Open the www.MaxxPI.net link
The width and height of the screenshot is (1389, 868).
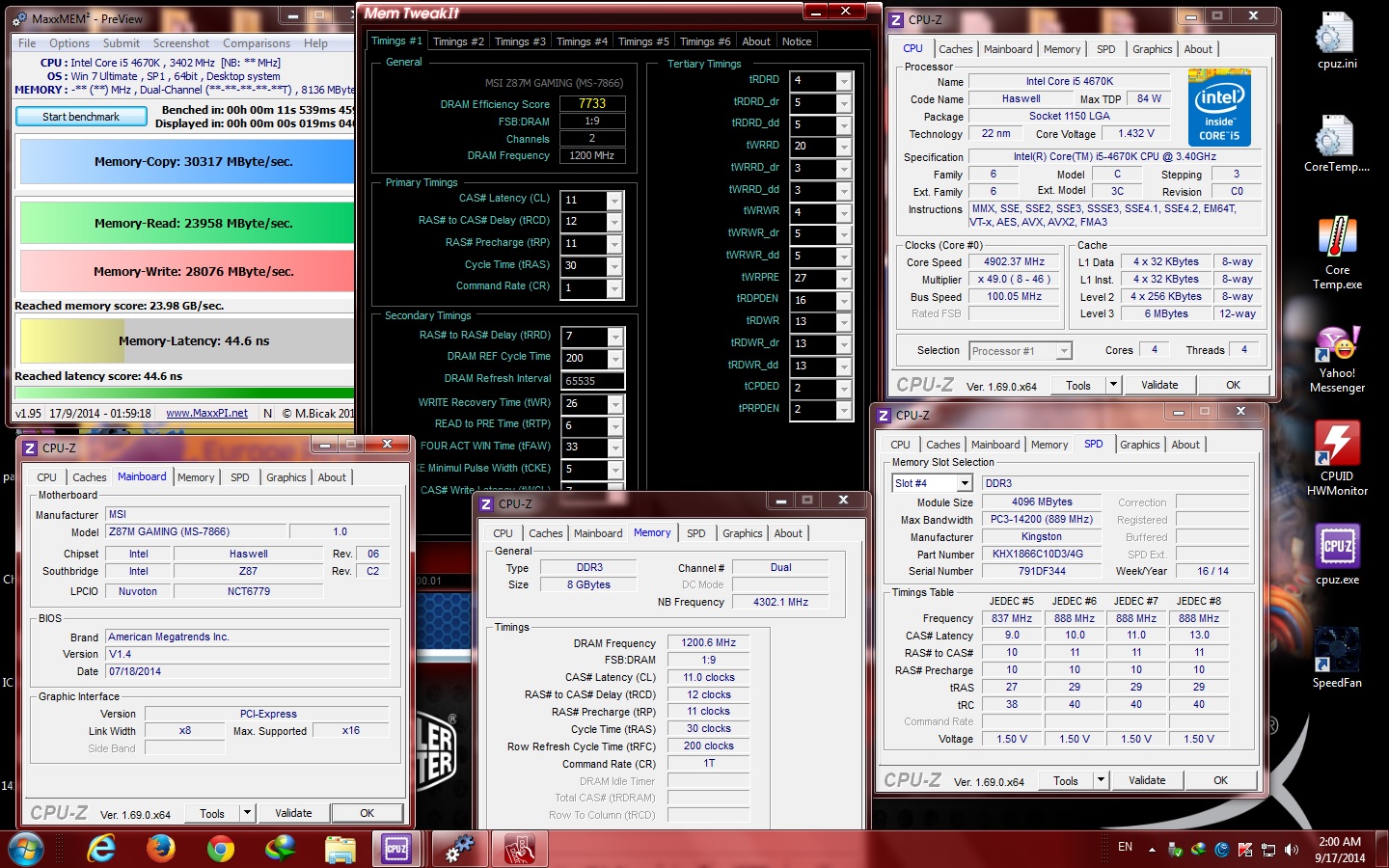[x=206, y=413]
